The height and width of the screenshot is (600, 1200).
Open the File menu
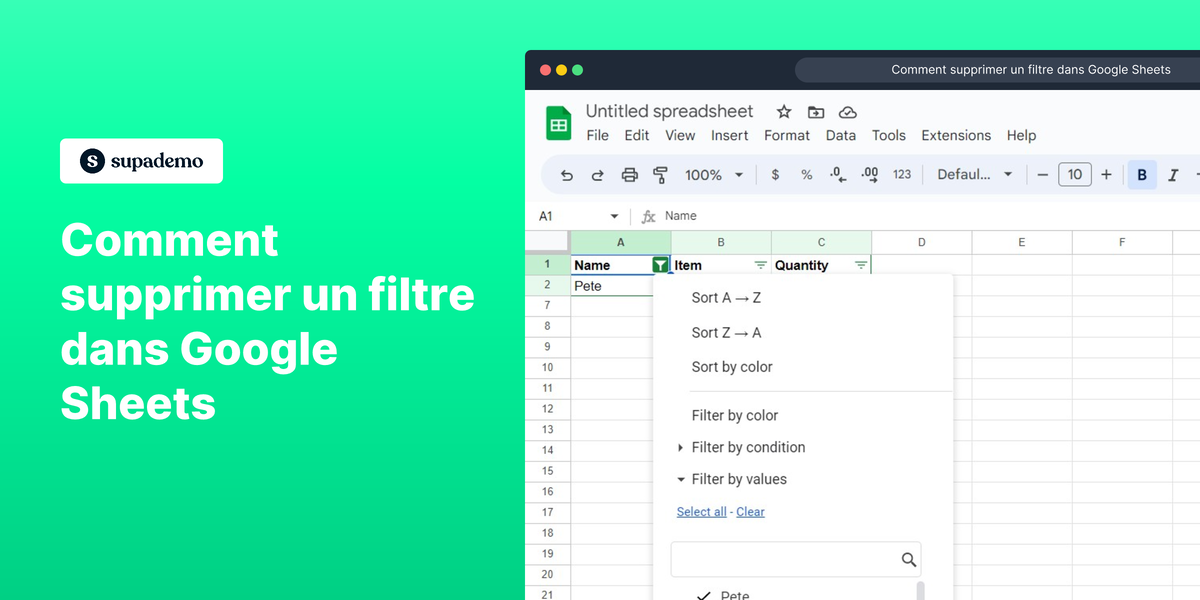pyautogui.click(x=597, y=136)
